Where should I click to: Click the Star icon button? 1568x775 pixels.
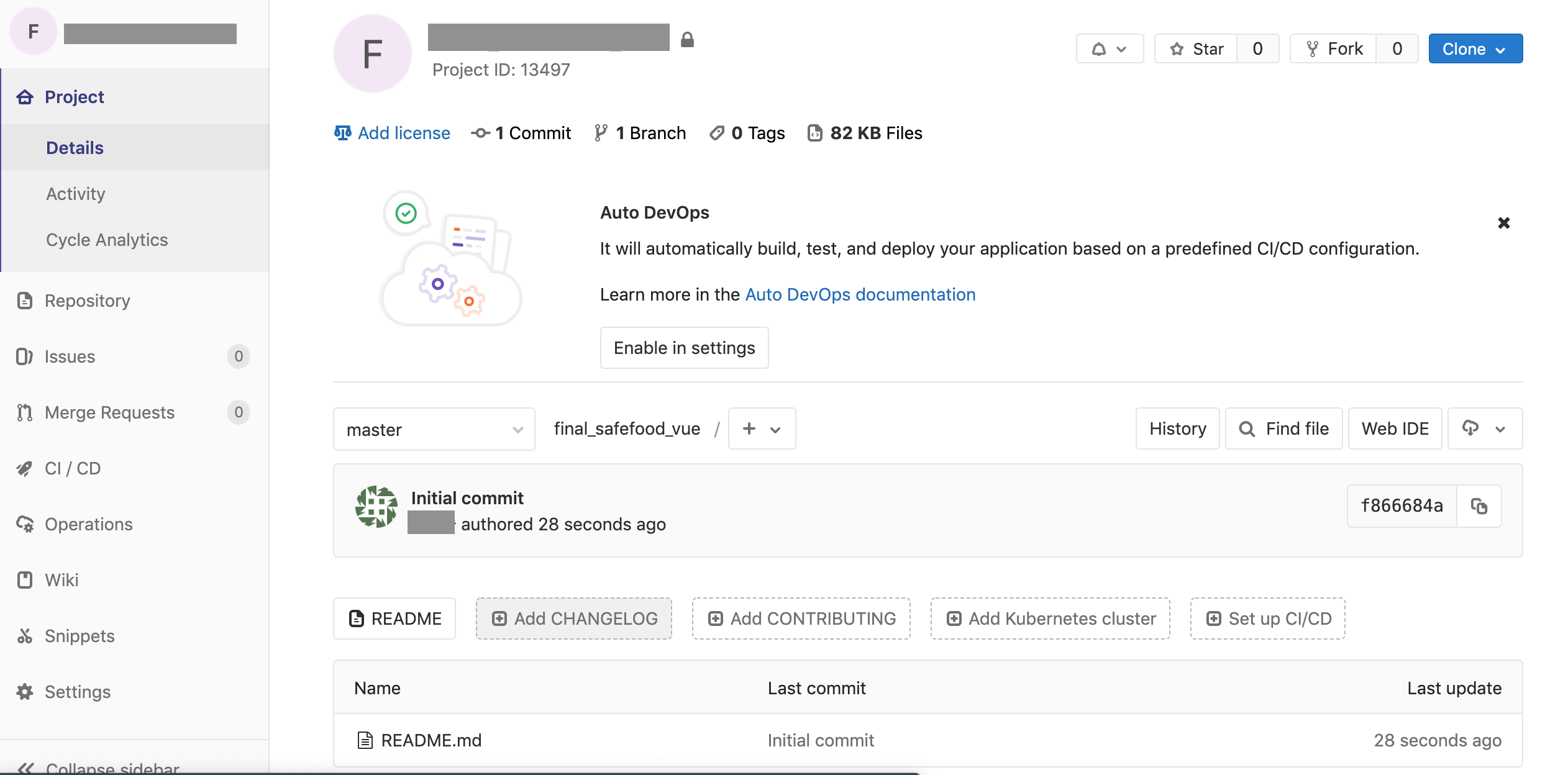tap(1196, 48)
